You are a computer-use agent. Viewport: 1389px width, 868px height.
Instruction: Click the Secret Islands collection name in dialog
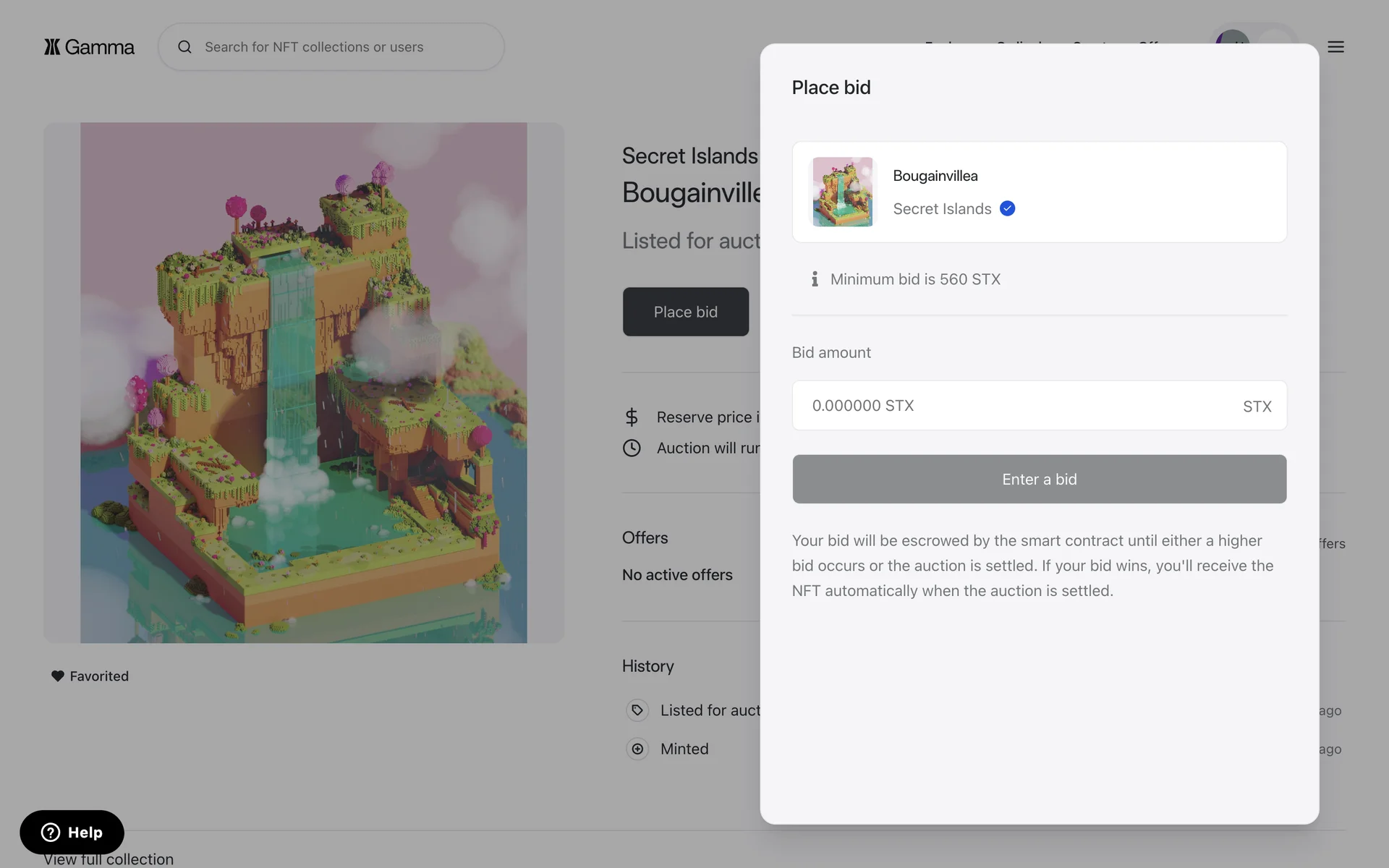point(942,209)
